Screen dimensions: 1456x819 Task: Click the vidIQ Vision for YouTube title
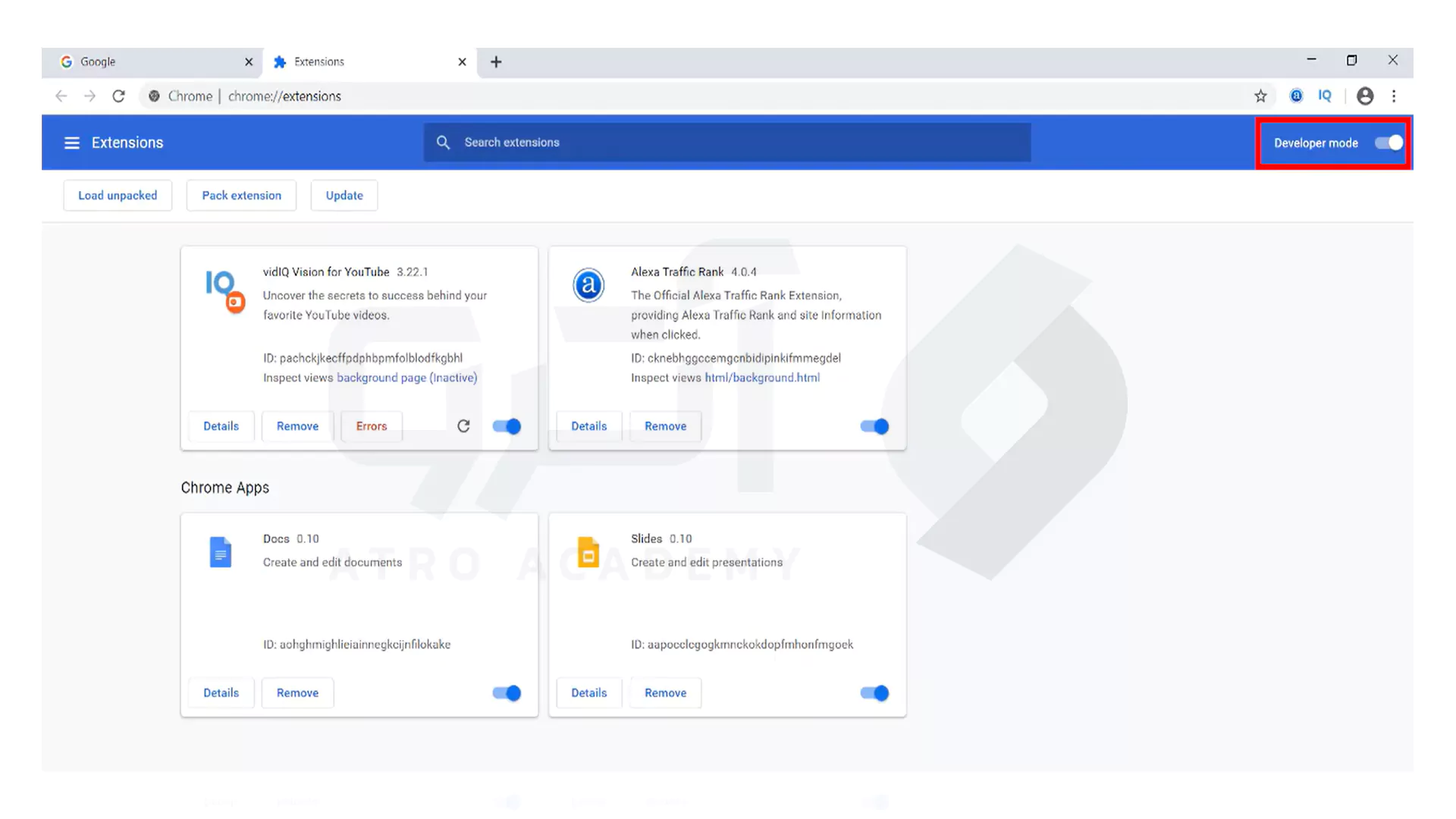[x=326, y=271]
